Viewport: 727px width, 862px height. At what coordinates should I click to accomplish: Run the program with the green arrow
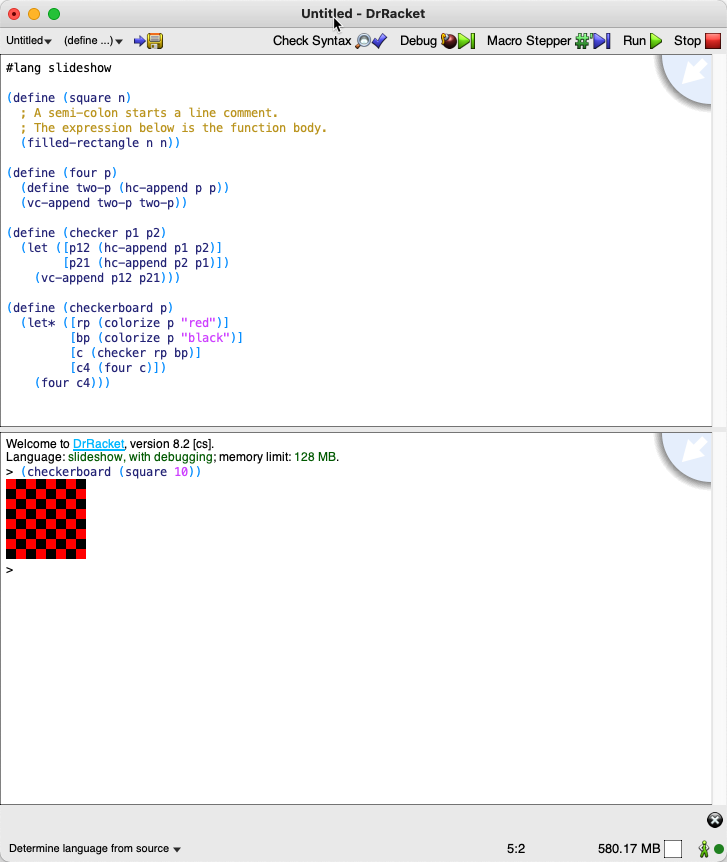tap(643, 41)
